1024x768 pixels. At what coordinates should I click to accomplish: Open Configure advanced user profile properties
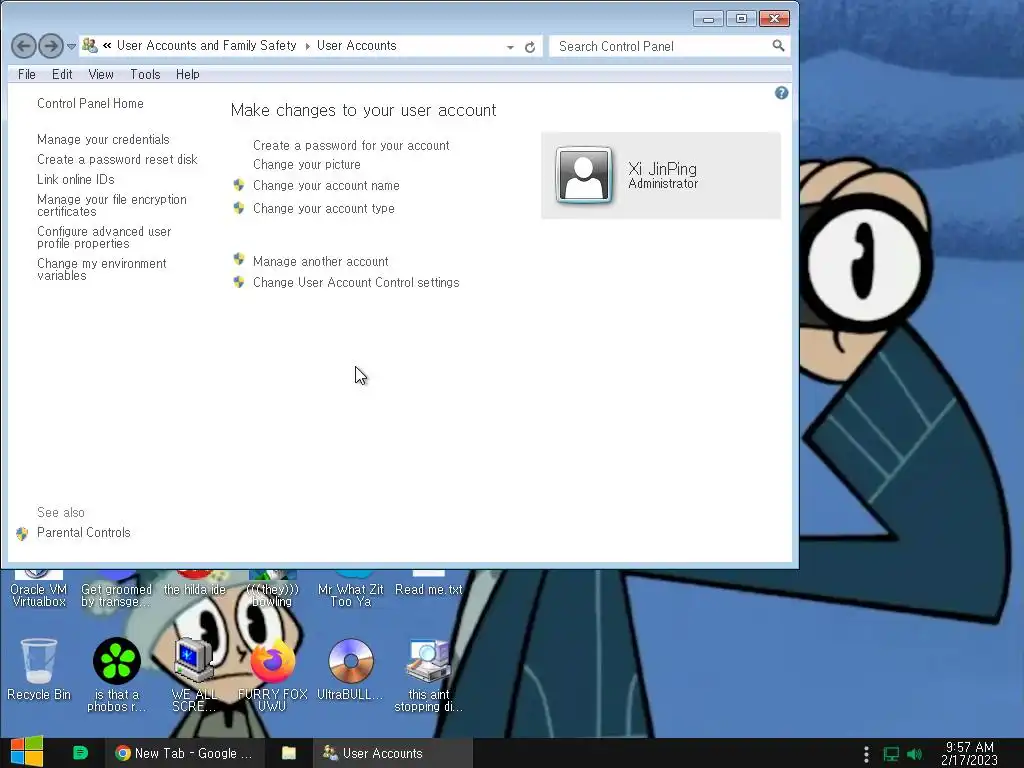tap(104, 237)
